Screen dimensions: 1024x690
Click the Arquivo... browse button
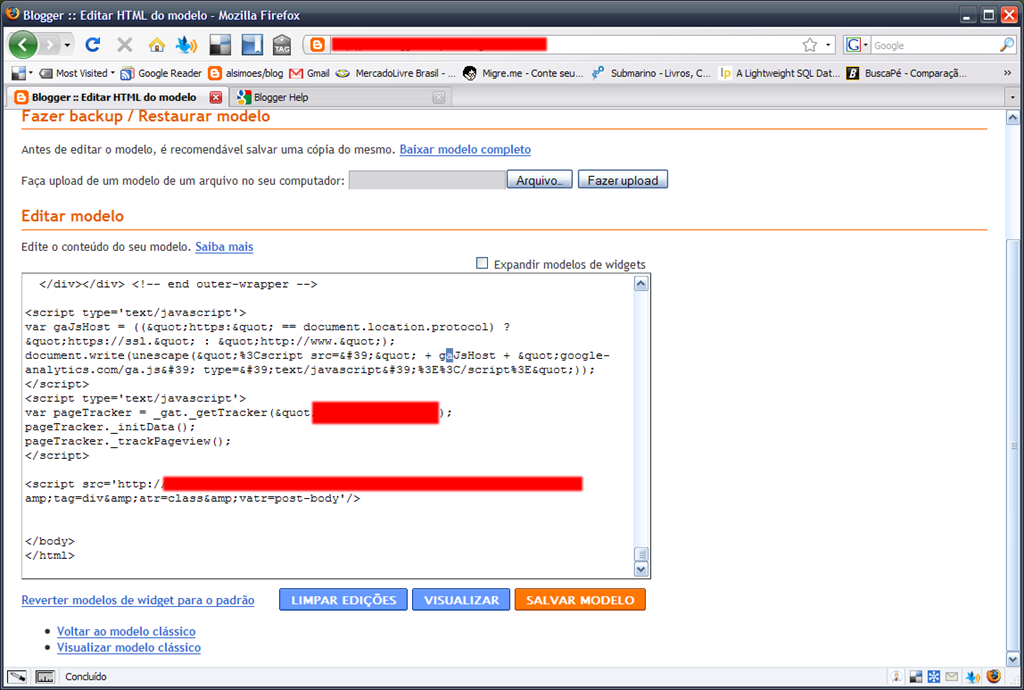click(539, 180)
